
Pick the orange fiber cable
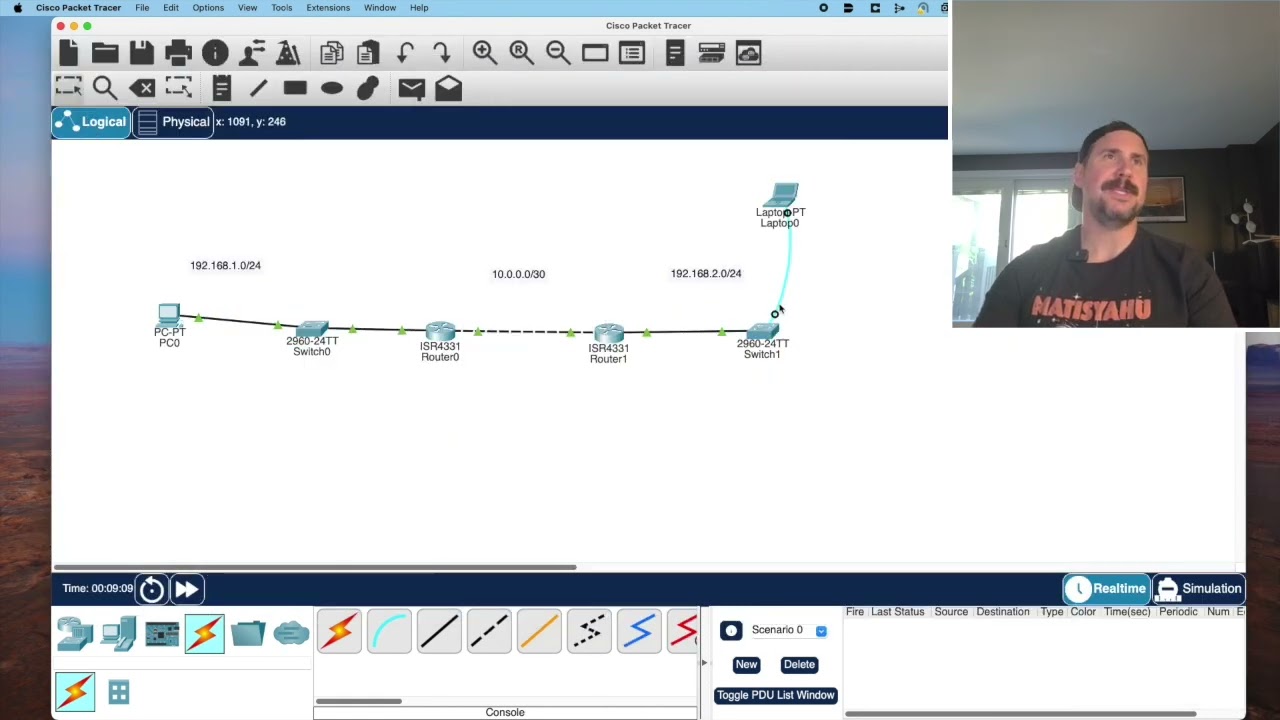pos(539,631)
